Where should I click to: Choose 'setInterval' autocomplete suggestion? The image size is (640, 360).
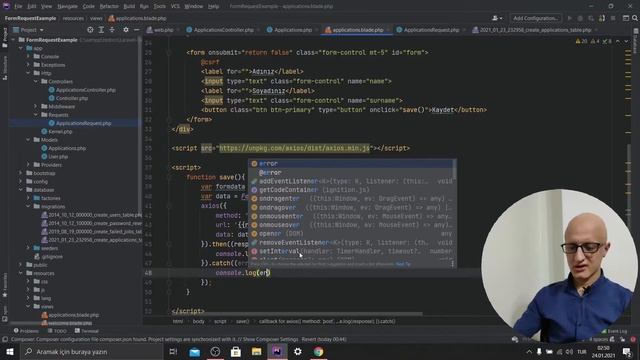[x=352, y=251]
